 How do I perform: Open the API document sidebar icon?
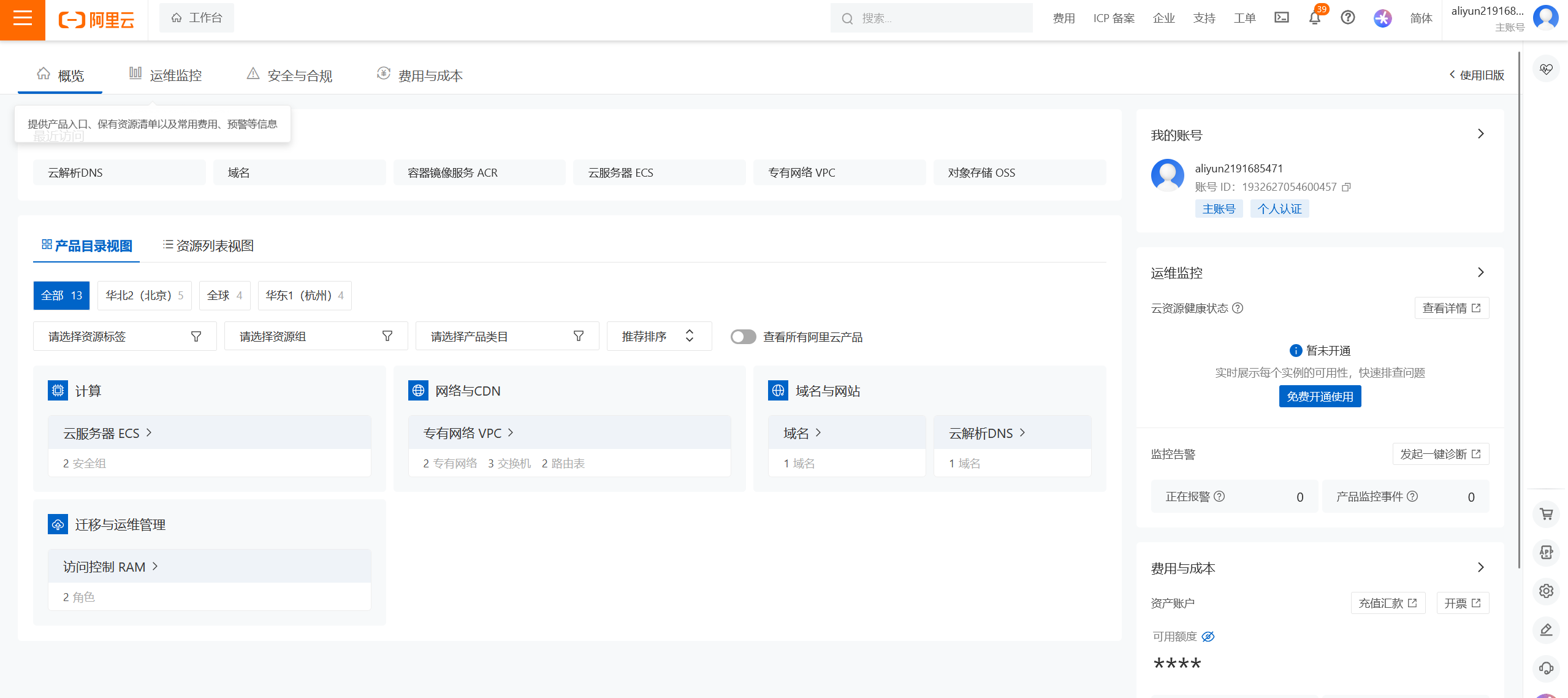(x=1546, y=552)
